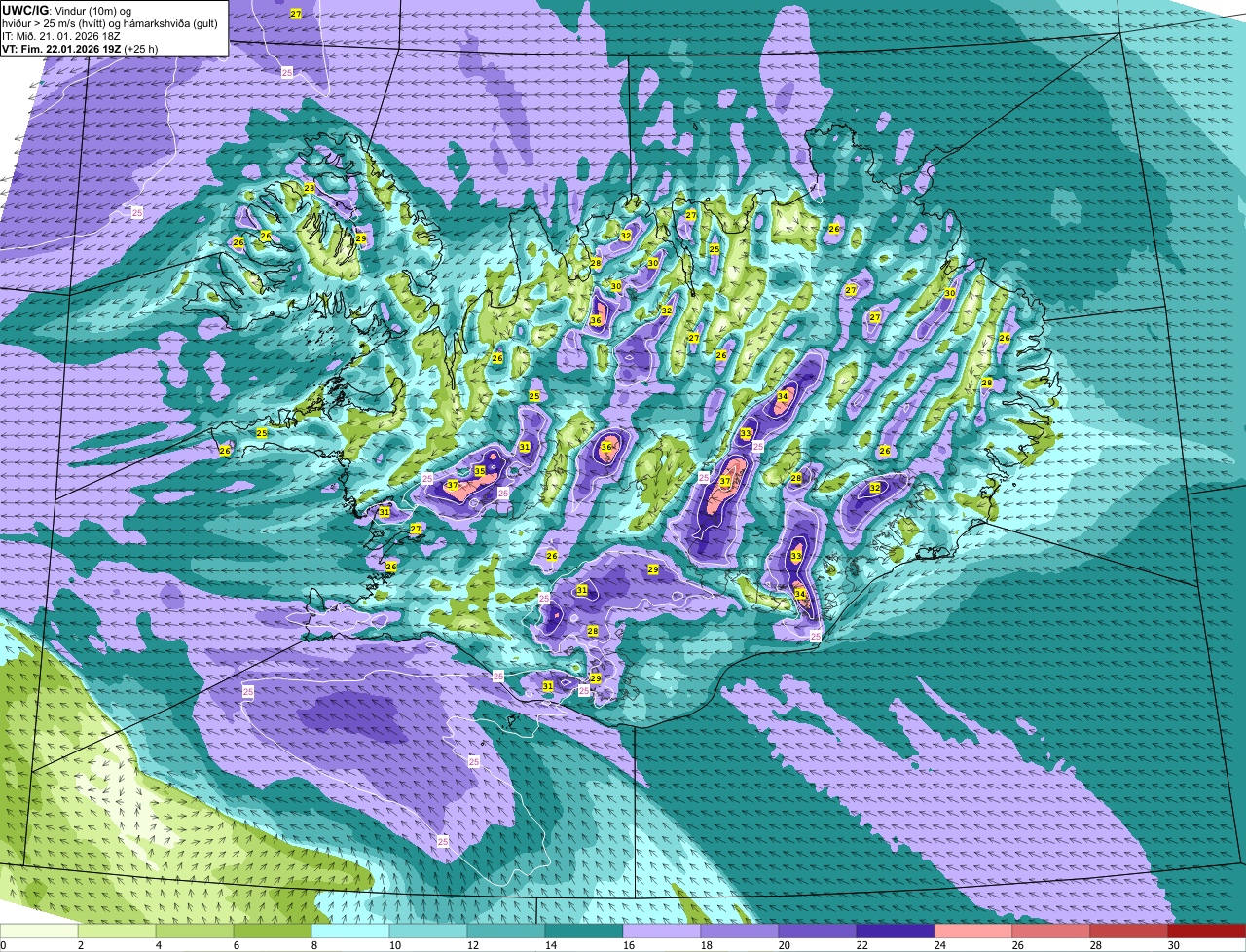
Task: Click the '14' tick label on the legend bar
Action: click(x=552, y=945)
